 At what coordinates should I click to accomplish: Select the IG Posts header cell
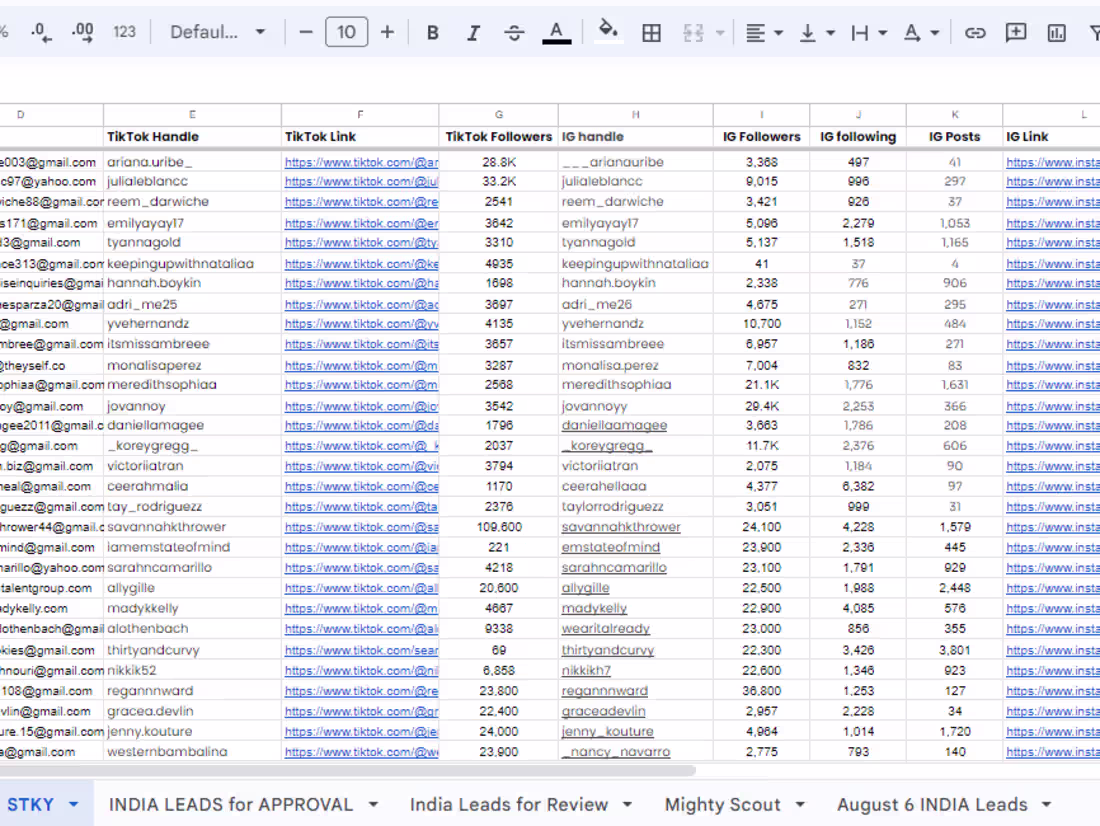click(x=954, y=137)
